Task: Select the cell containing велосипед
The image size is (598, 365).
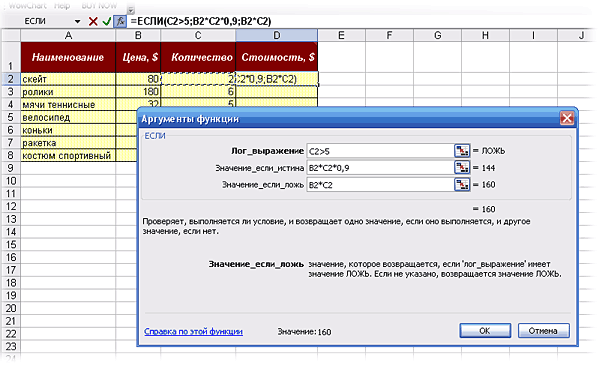Action: (68, 117)
